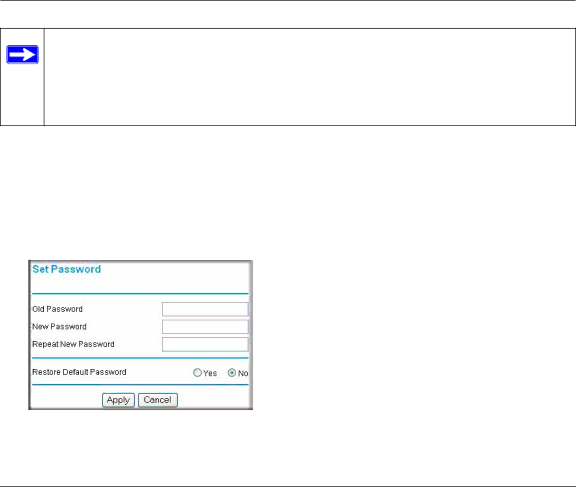Click the divider below Set Password title
Screen dimensions: 576x487
(x=140, y=294)
